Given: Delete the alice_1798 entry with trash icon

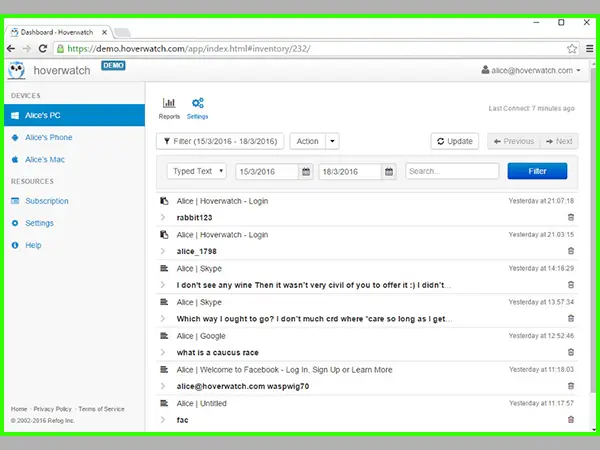Looking at the screenshot, I should (x=571, y=251).
